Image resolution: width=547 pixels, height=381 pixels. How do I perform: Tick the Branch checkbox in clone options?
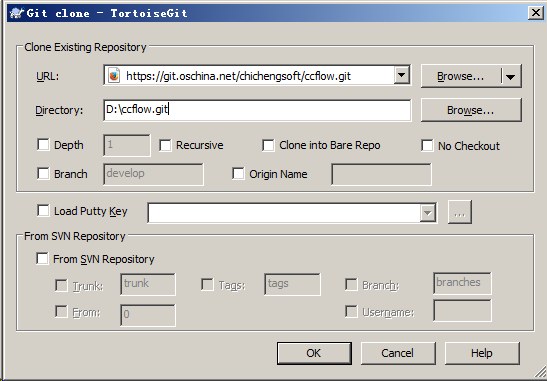[x=43, y=173]
